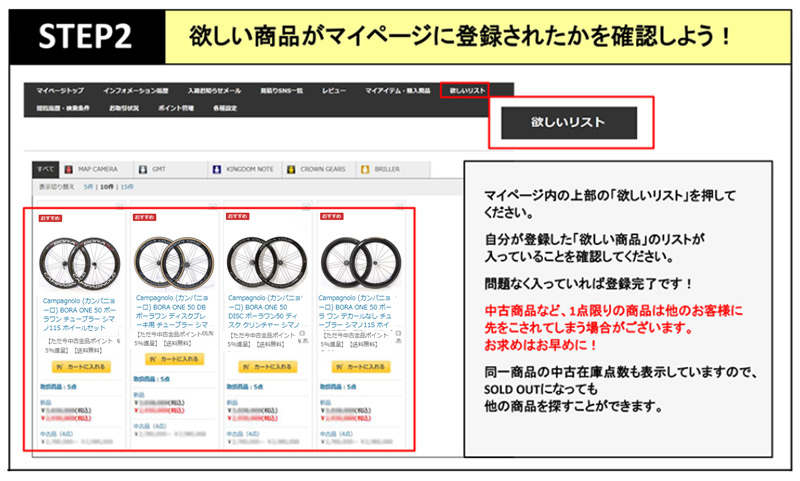
Task: Open the BORA ONE 50 デカールなし title link
Action: [x=356, y=311]
